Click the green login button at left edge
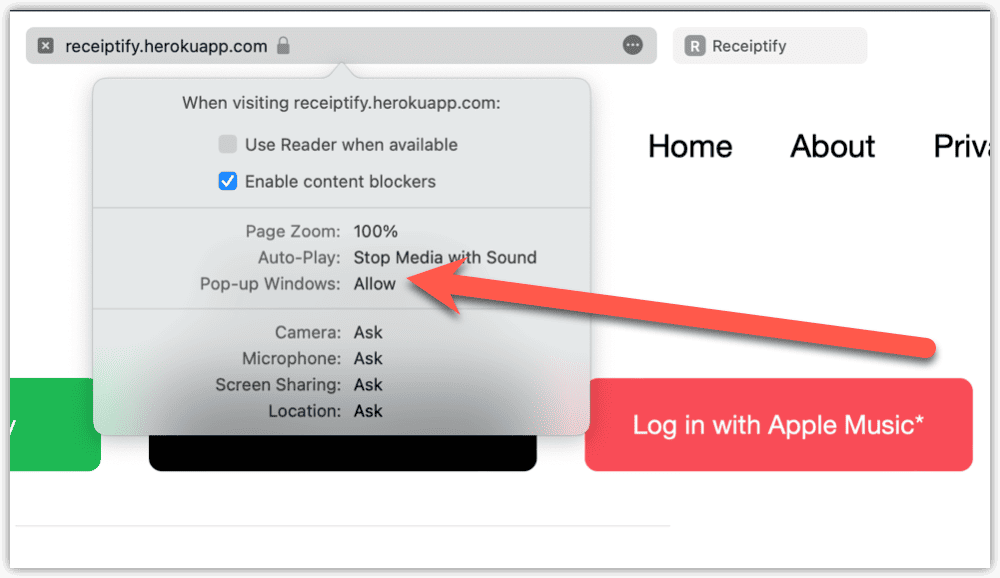 [x=55, y=425]
